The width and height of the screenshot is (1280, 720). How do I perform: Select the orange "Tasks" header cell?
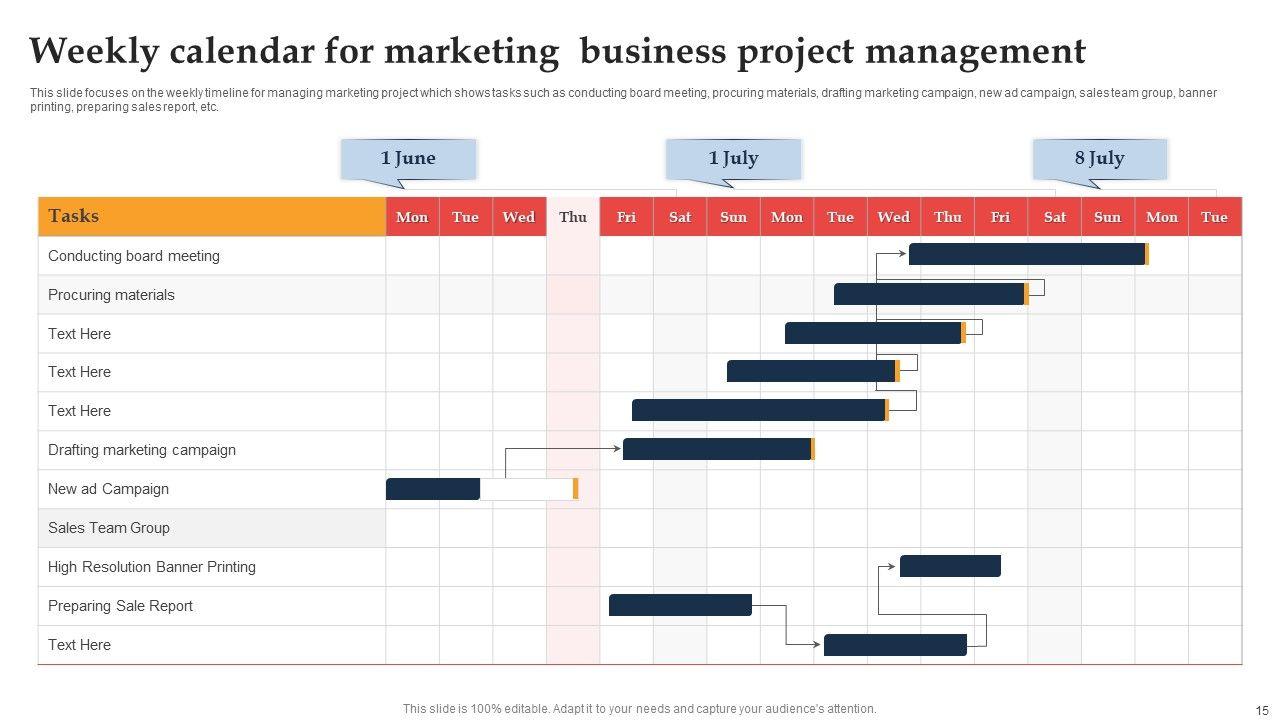[x=212, y=216]
